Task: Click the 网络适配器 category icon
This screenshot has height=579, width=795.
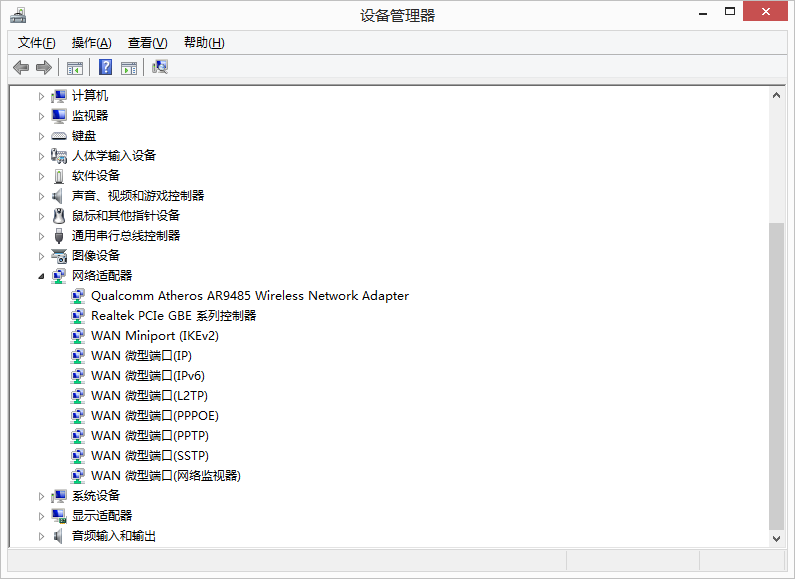Action: [x=59, y=276]
